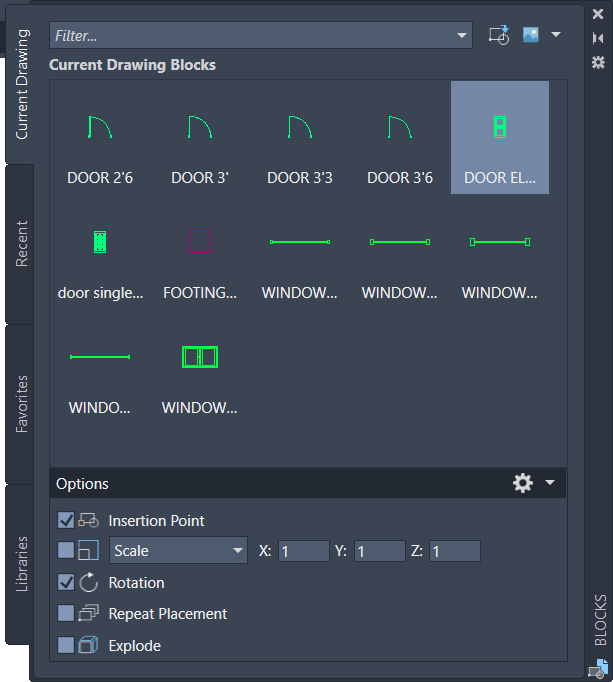The image size is (613, 682).
Task: Click the Insertion Point icon
Action: click(88, 520)
